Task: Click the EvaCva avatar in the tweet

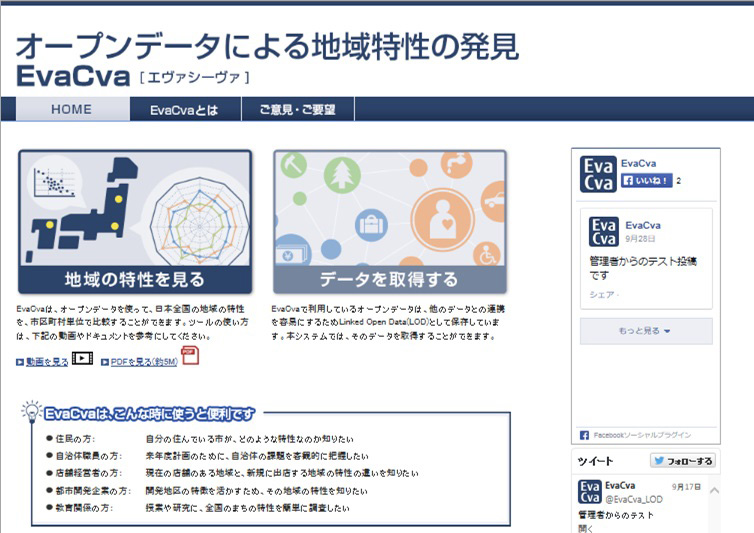Action: 590,492
